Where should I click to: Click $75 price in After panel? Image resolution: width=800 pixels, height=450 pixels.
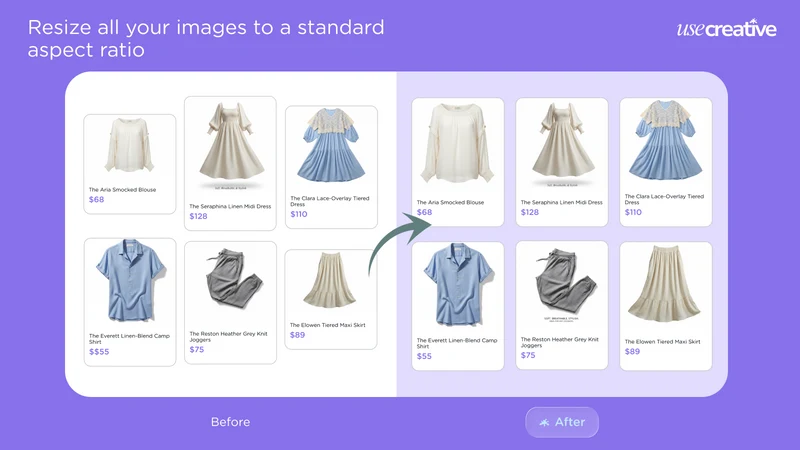click(528, 355)
